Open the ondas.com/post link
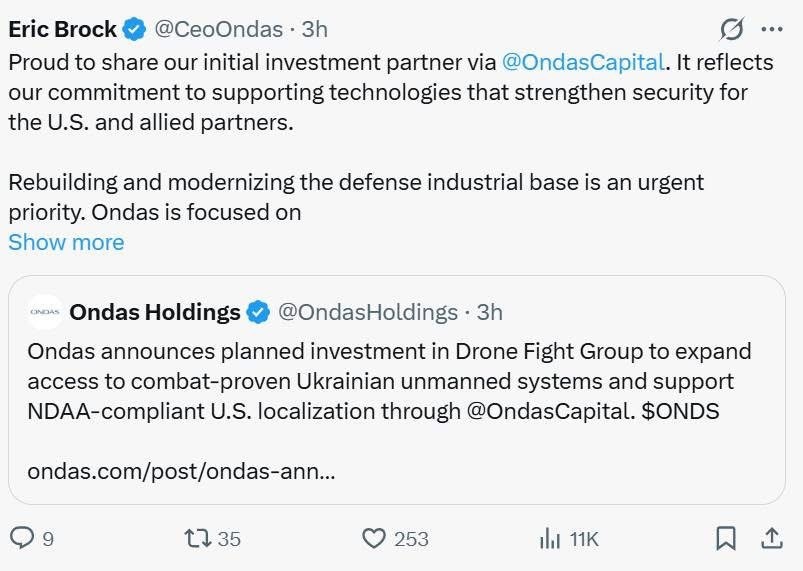Viewport: 803px width, 571px height. tap(181, 471)
